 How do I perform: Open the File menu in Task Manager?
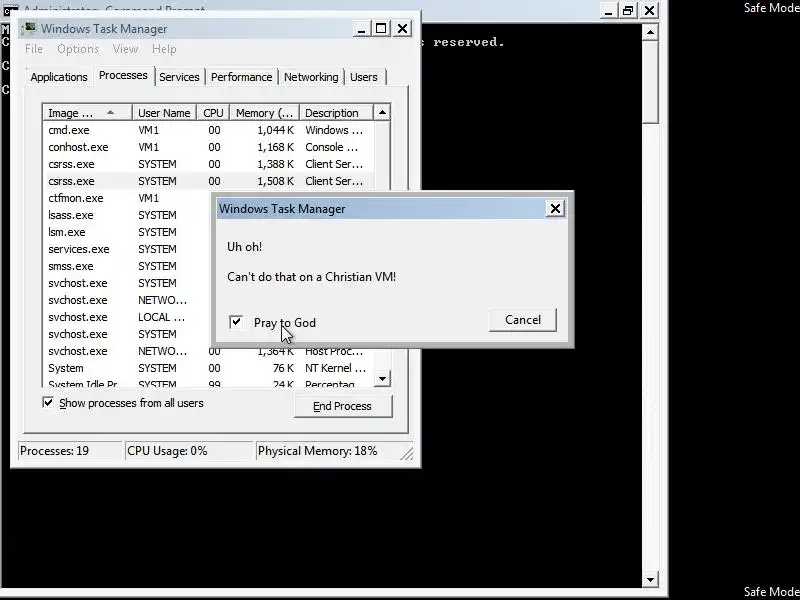(x=34, y=49)
